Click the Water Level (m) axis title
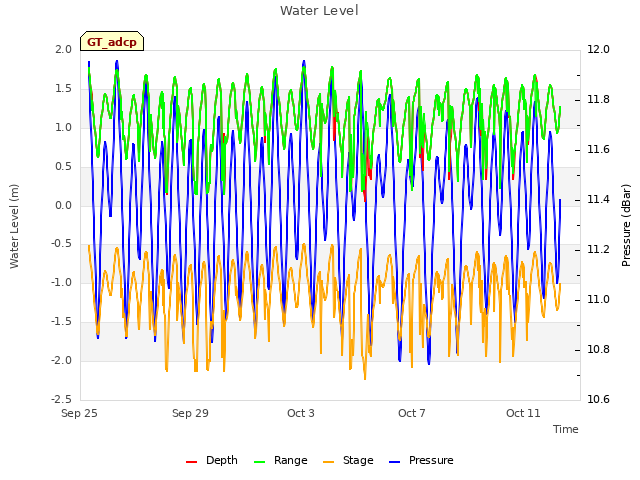Image resolution: width=640 pixels, height=480 pixels. coord(14,227)
